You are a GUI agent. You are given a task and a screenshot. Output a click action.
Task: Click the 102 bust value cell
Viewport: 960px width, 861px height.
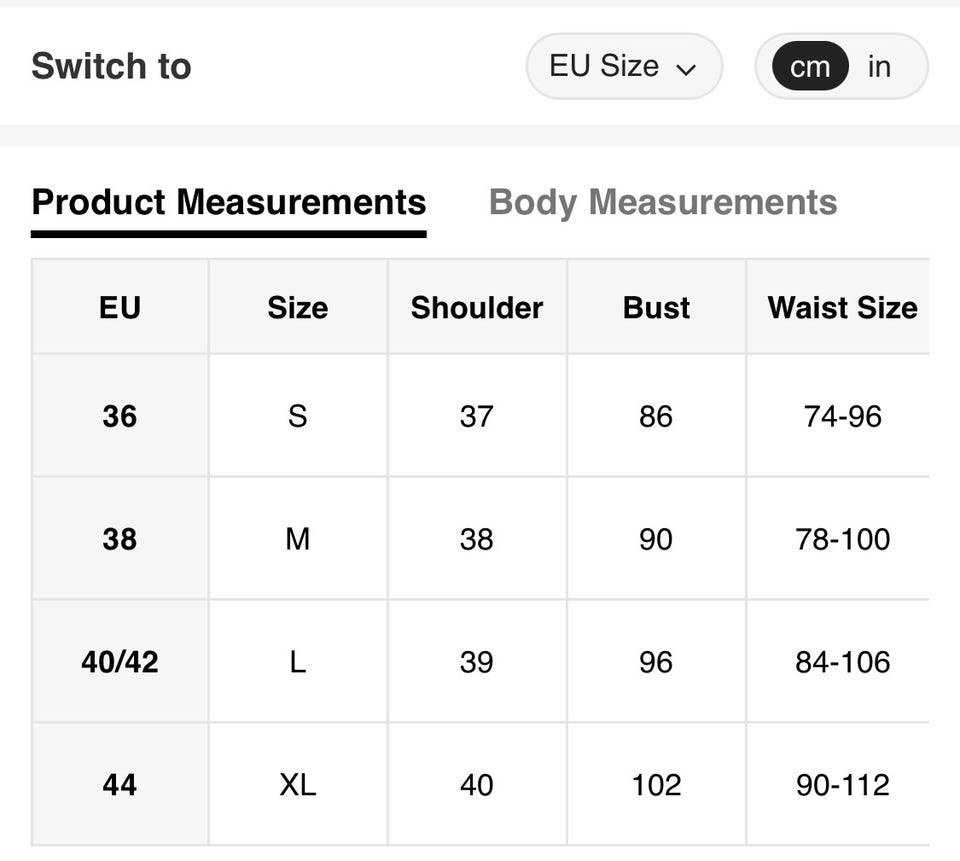click(656, 784)
